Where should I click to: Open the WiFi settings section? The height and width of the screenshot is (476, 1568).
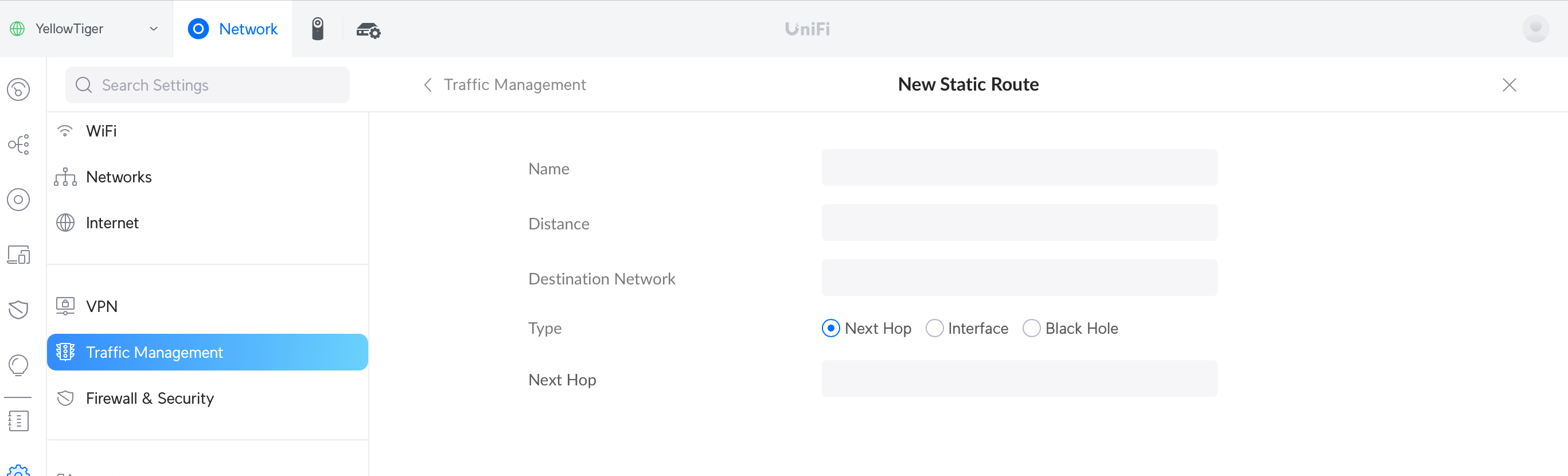pyautogui.click(x=208, y=131)
